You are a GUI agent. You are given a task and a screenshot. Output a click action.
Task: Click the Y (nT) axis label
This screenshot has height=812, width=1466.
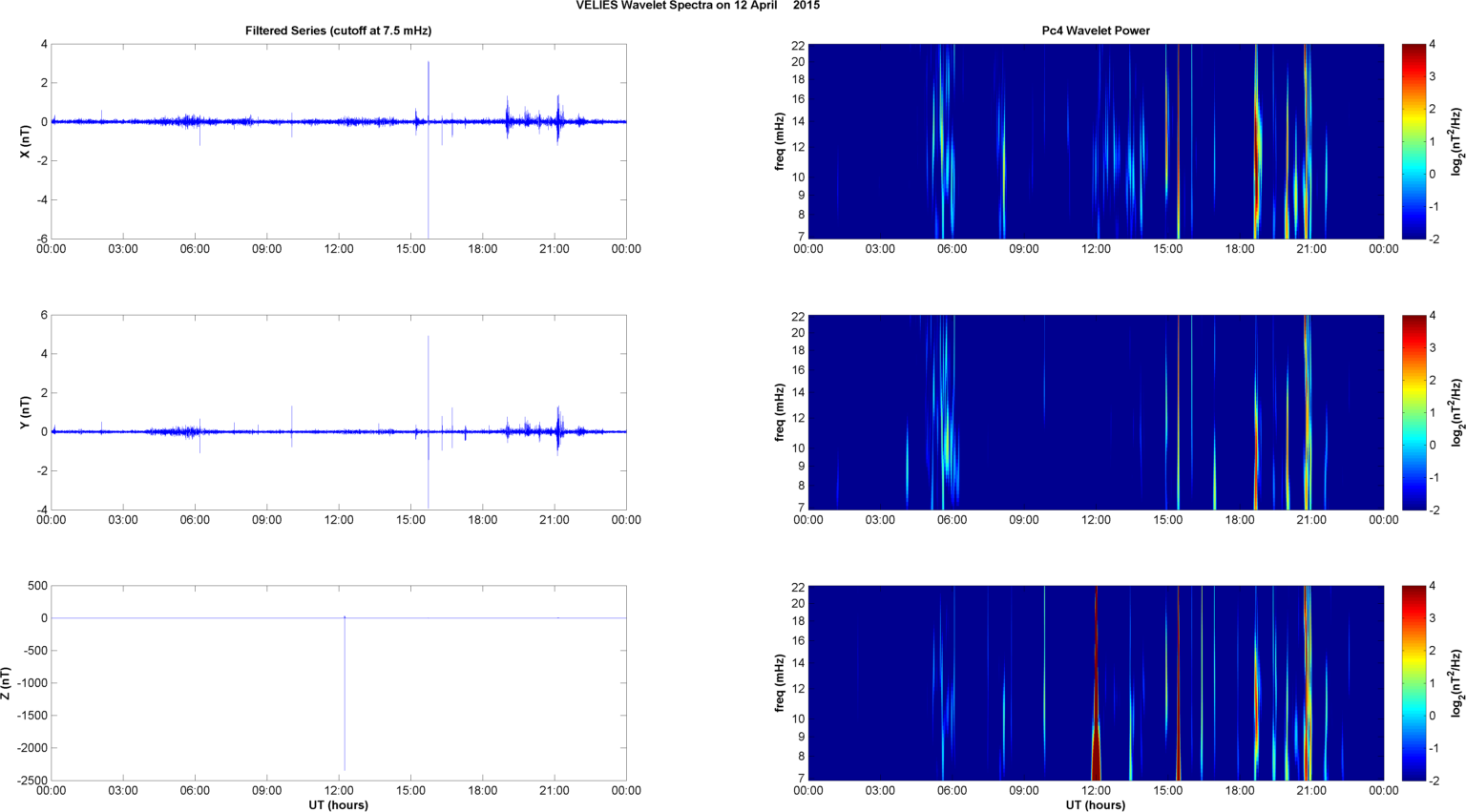coord(25,412)
